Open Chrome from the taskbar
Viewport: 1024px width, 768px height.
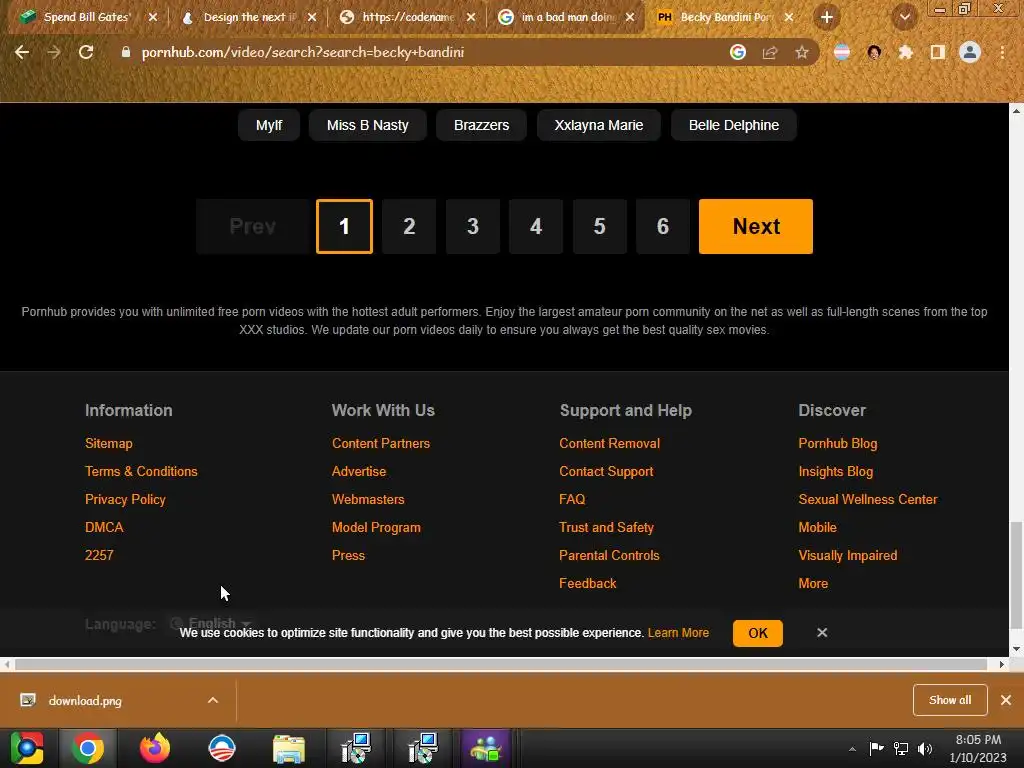88,748
